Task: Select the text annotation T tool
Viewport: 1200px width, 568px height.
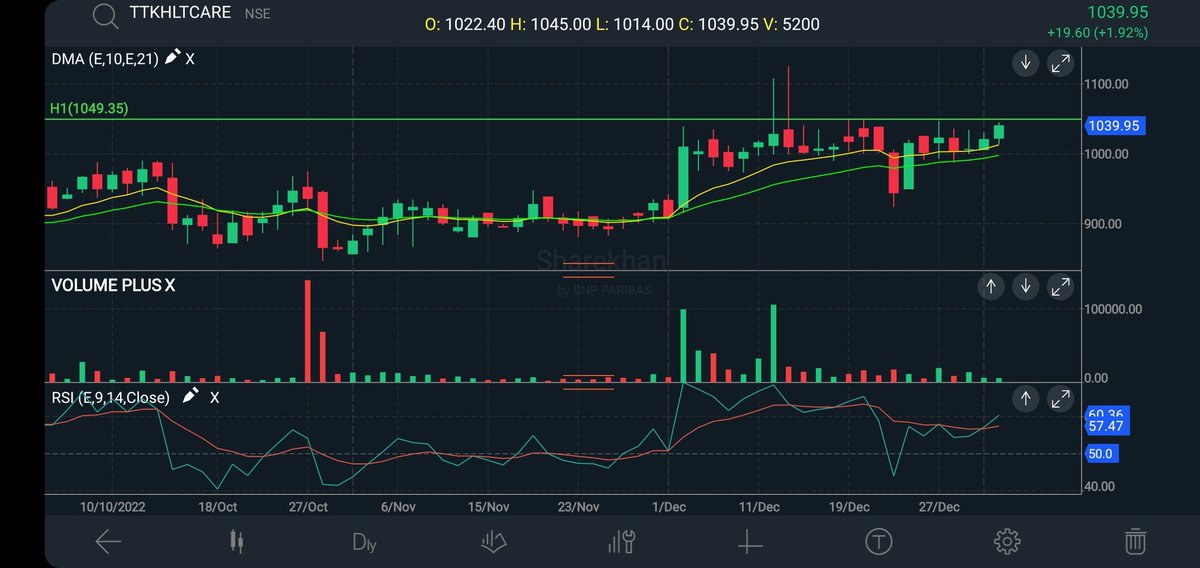Action: coord(878,542)
